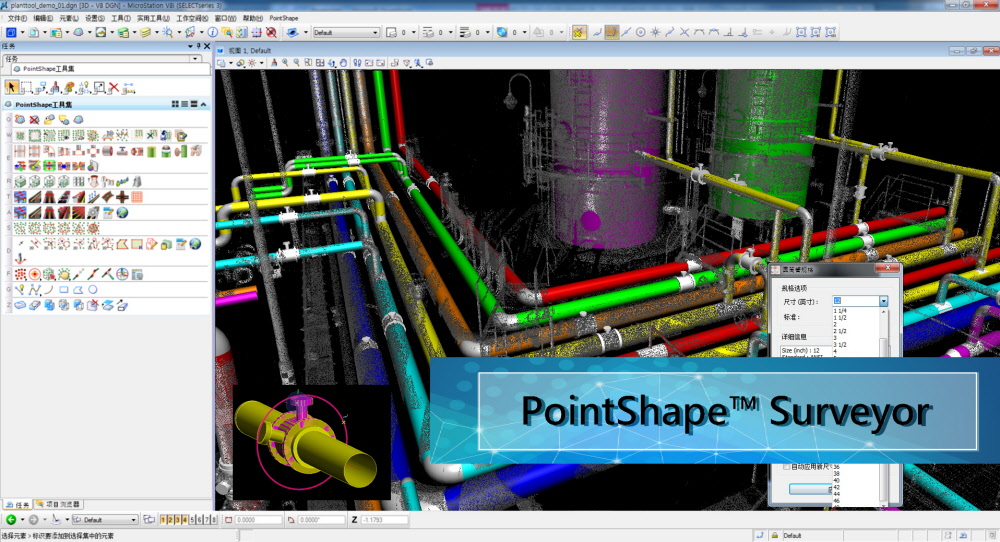
Task: Pick the SmartLine tool in row G
Action: point(34,289)
